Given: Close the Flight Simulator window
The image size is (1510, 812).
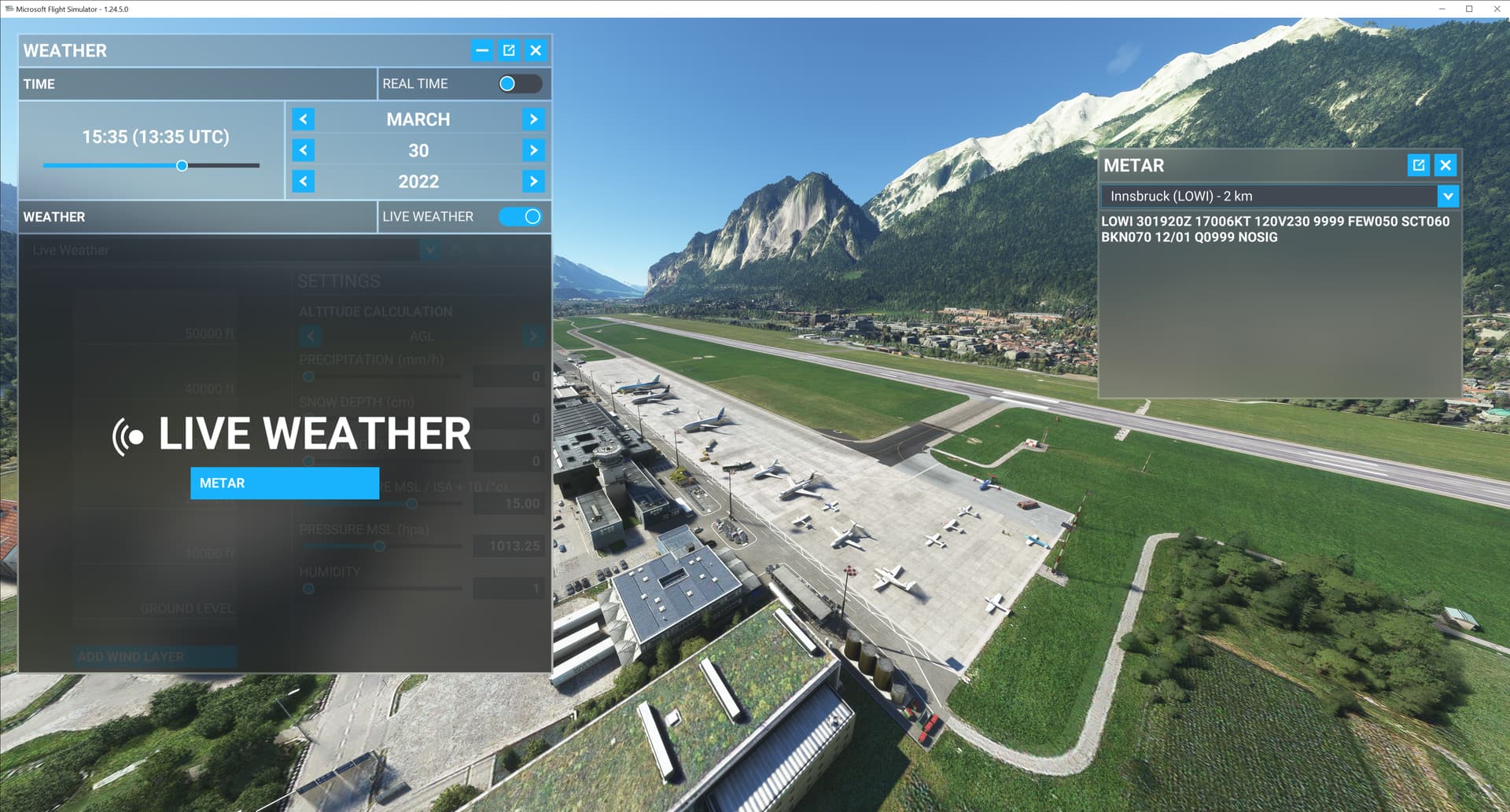Looking at the screenshot, I should [1497, 9].
